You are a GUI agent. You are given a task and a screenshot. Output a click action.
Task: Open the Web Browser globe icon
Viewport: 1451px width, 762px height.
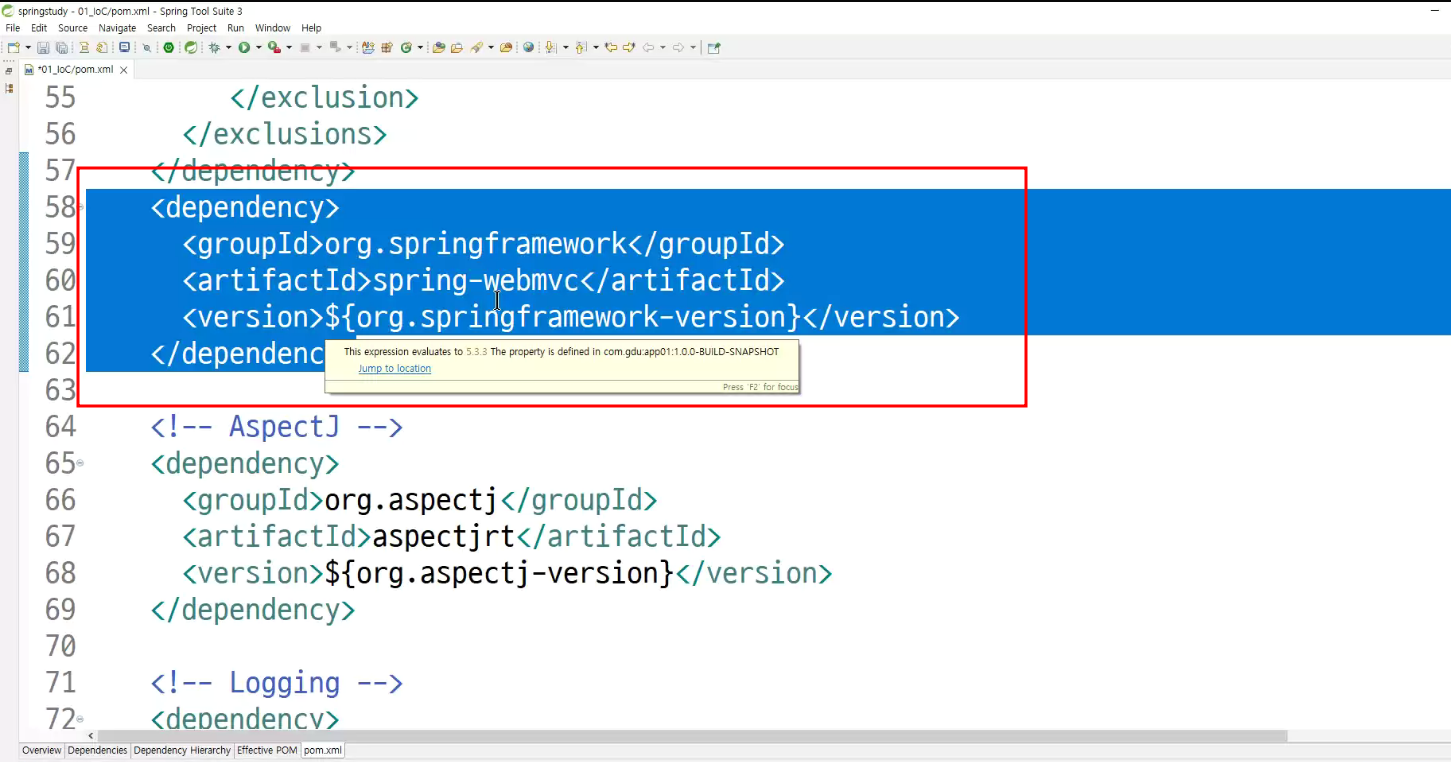click(528, 47)
